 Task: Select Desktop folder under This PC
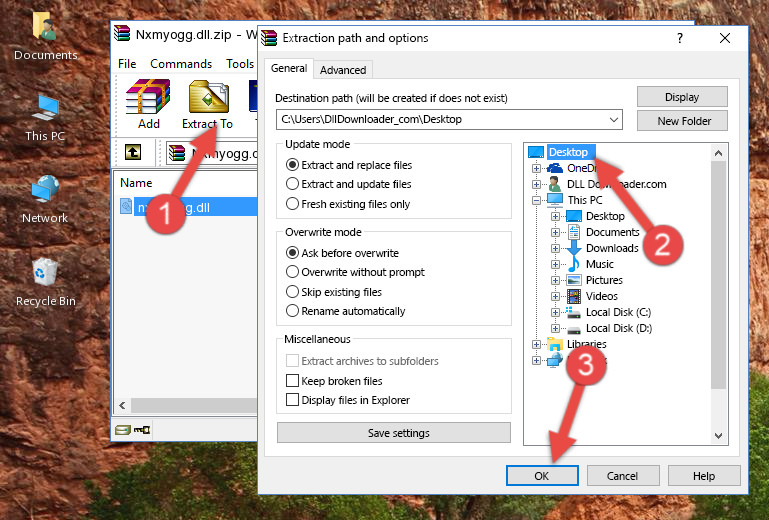605,216
